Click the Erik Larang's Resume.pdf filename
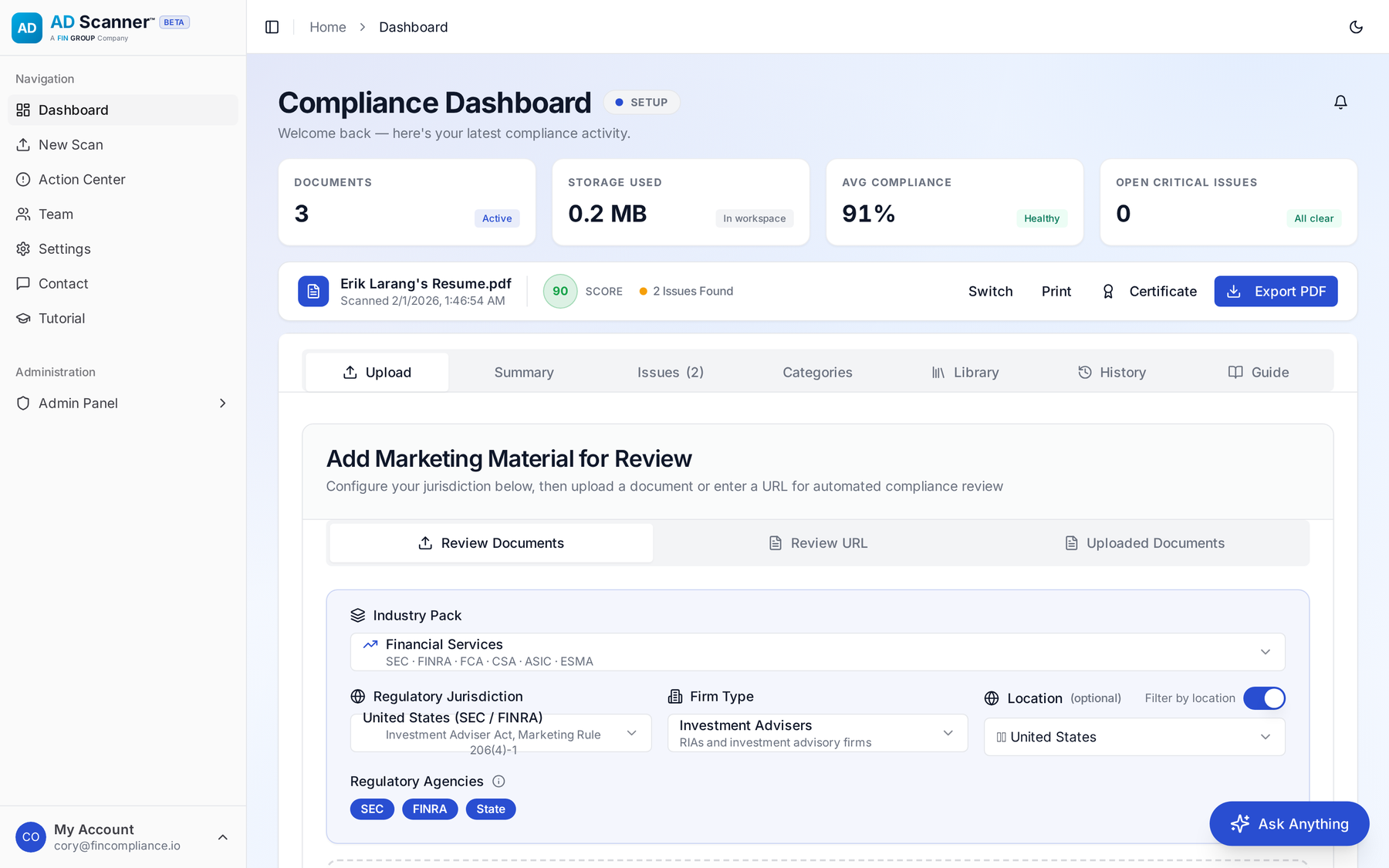 point(426,283)
